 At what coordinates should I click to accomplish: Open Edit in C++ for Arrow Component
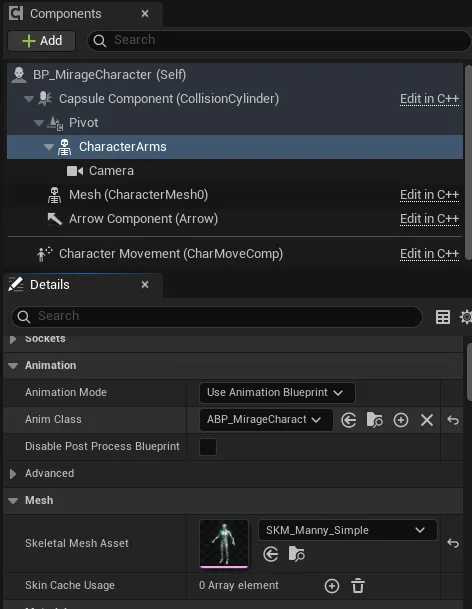429,219
